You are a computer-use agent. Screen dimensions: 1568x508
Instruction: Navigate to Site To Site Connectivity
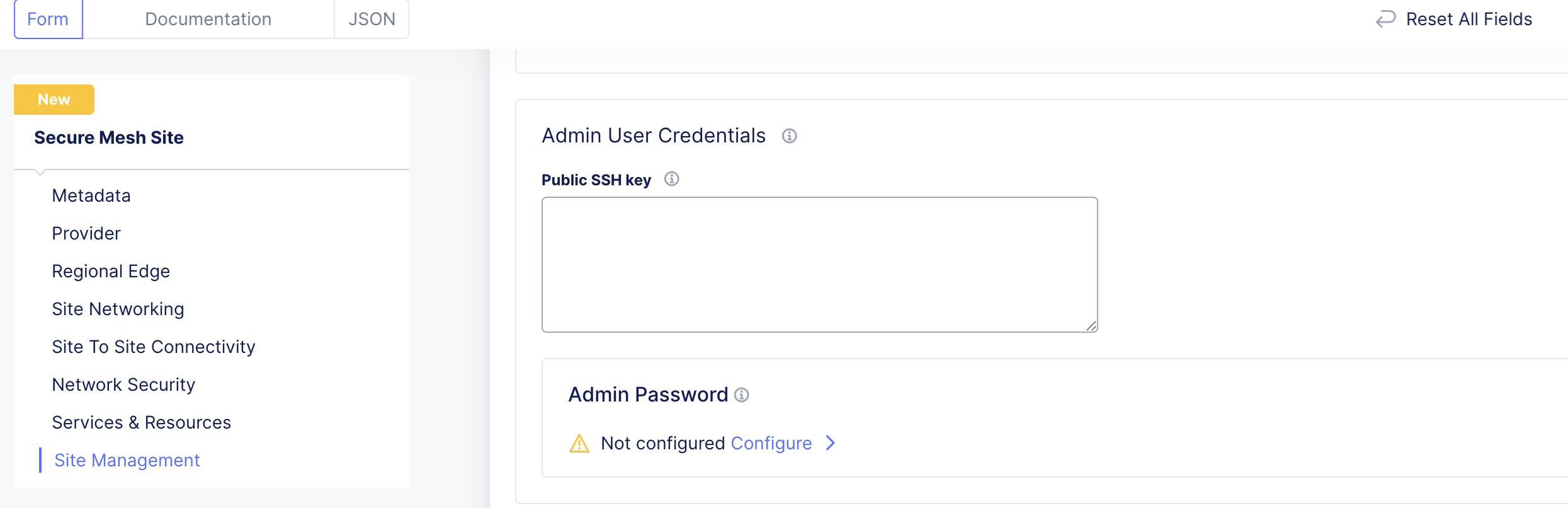coord(154,347)
